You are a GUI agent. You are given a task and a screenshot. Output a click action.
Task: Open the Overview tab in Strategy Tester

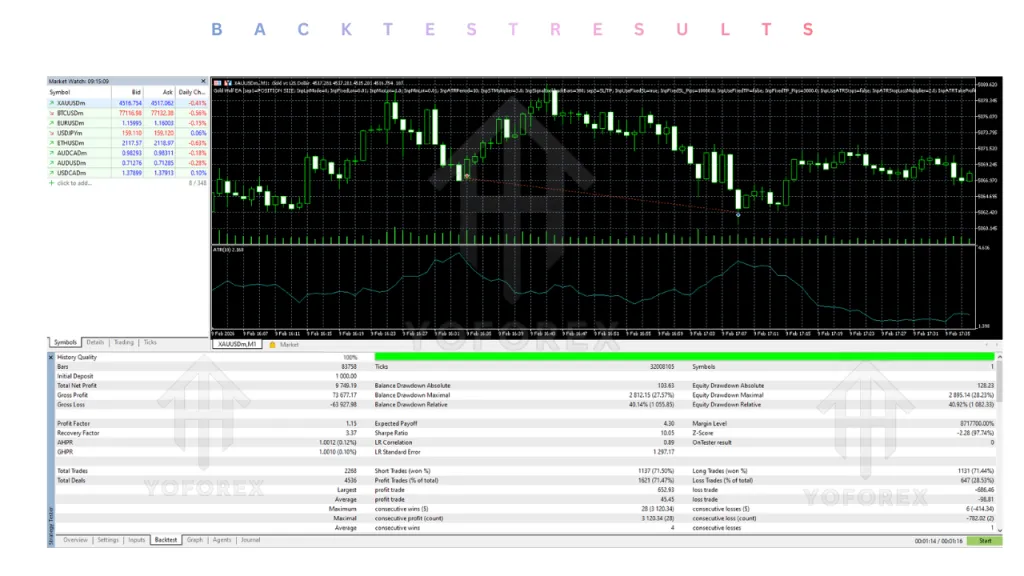pos(75,540)
